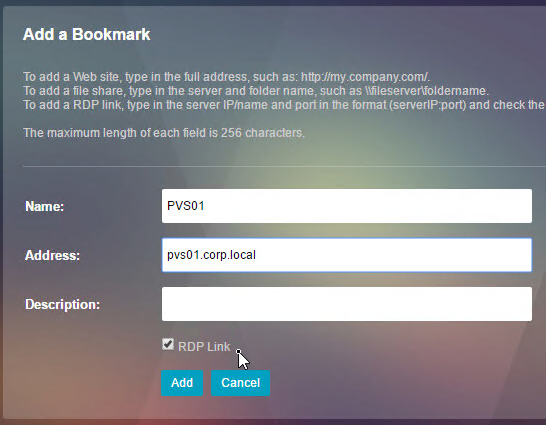Click the Address: field label

[53, 255]
